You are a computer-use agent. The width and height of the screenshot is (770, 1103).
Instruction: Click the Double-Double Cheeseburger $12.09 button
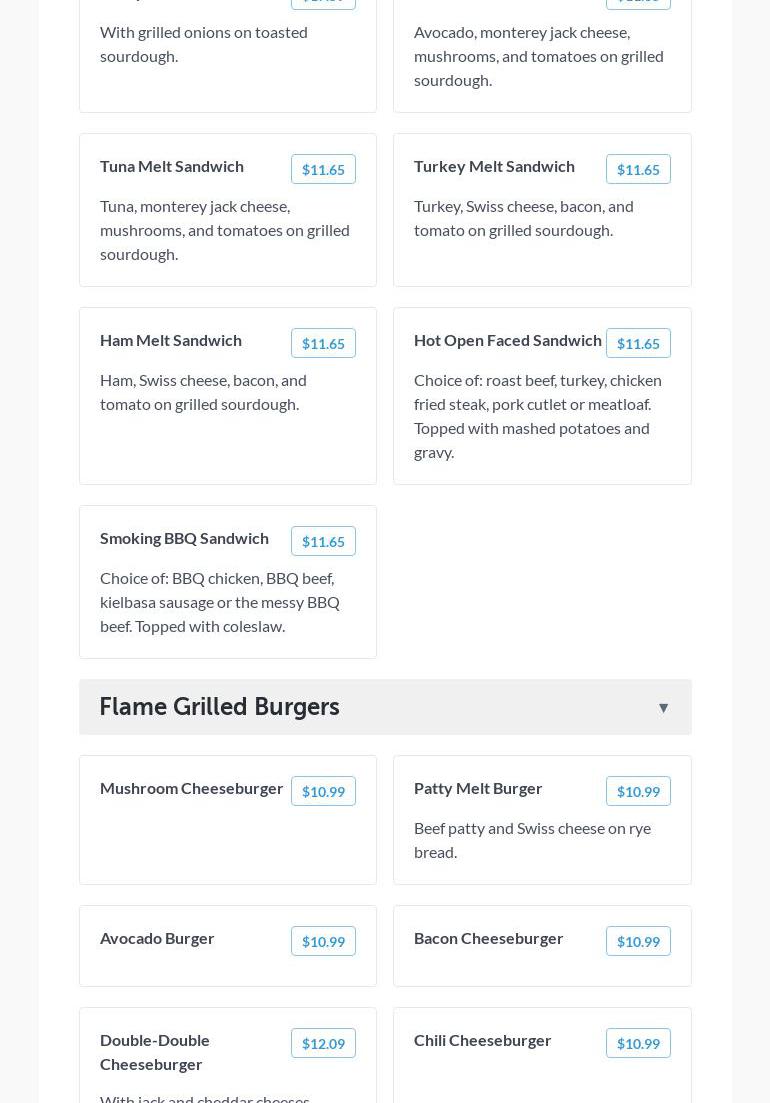(323, 1044)
